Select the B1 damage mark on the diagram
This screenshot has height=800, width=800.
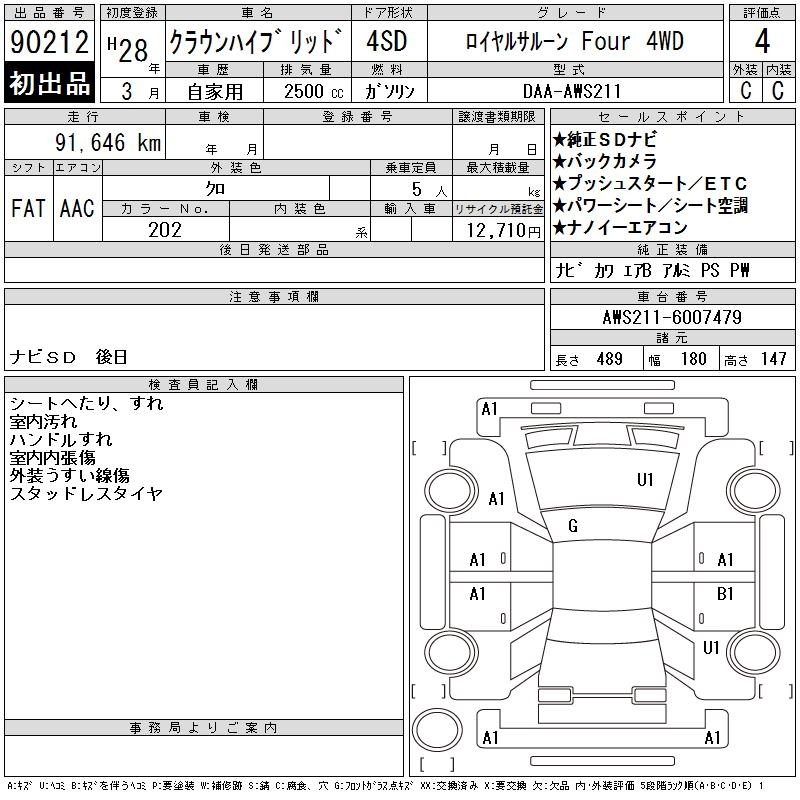[x=726, y=594]
